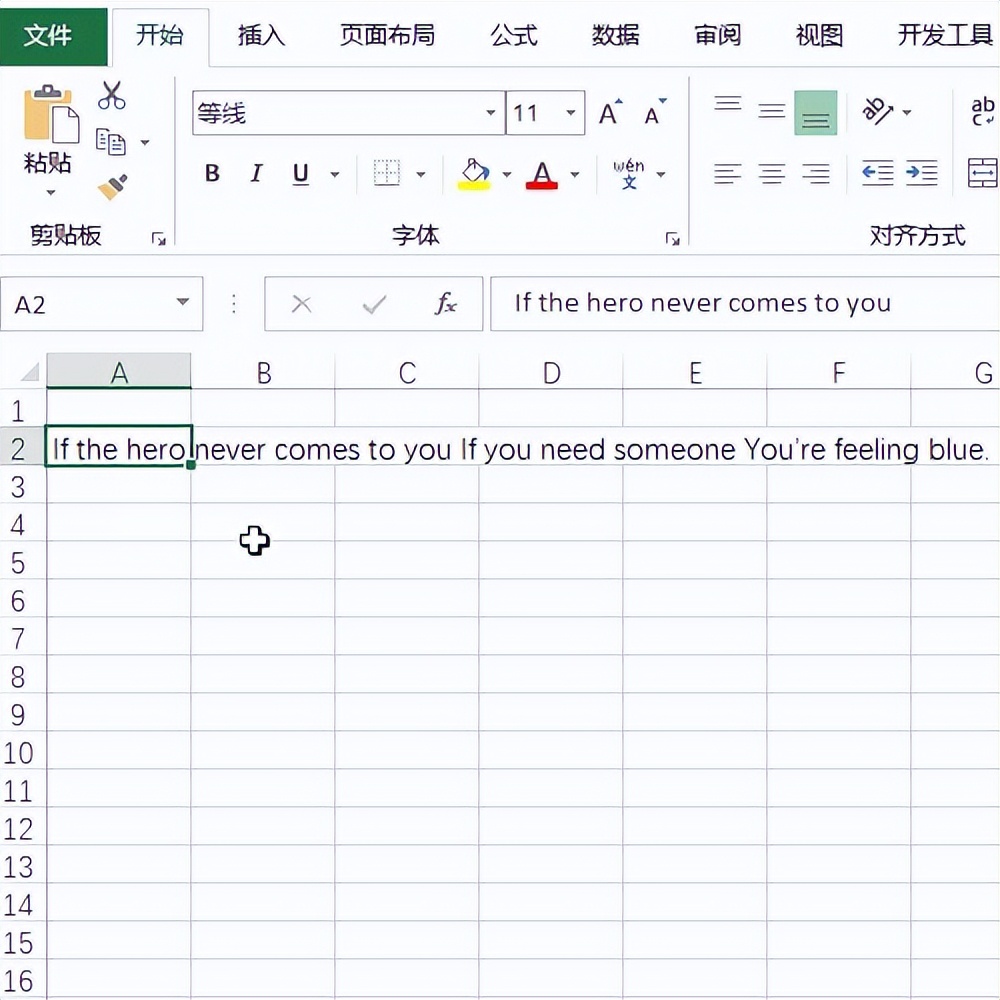Viewport: 1000px width, 1000px height.
Task: Expand fill color dropdown arrow
Action: click(x=507, y=174)
